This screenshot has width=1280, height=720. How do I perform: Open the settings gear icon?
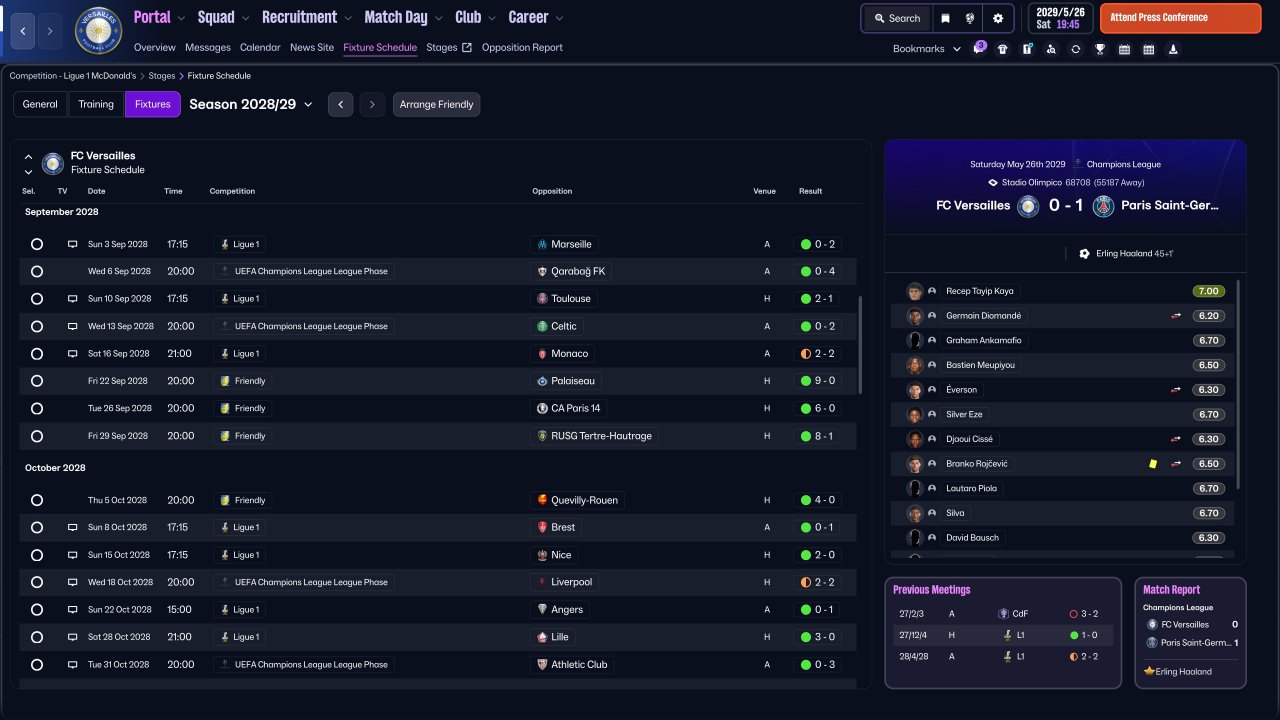pos(998,18)
